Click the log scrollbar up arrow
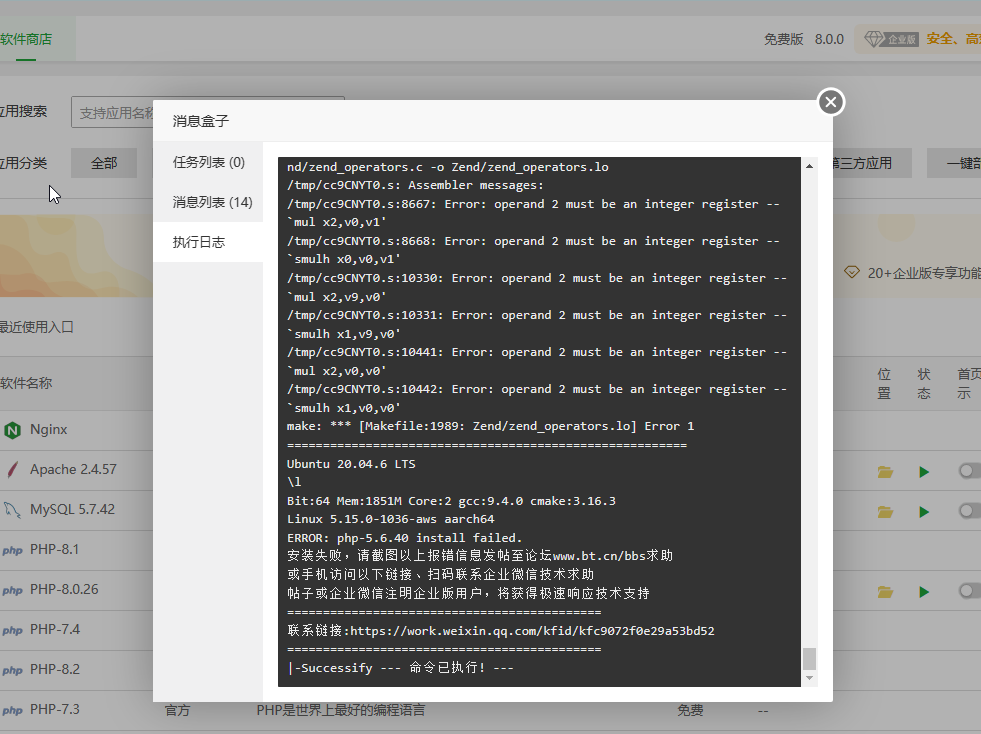Screen dimensions: 981x734 coord(810,166)
